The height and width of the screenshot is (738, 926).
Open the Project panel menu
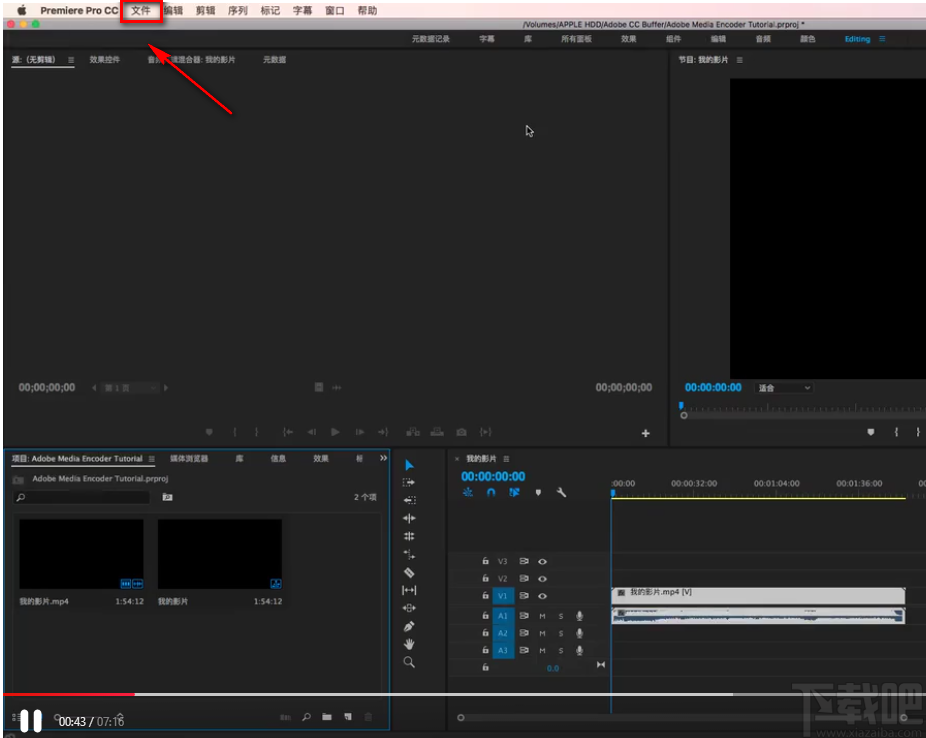pyautogui.click(x=152, y=459)
